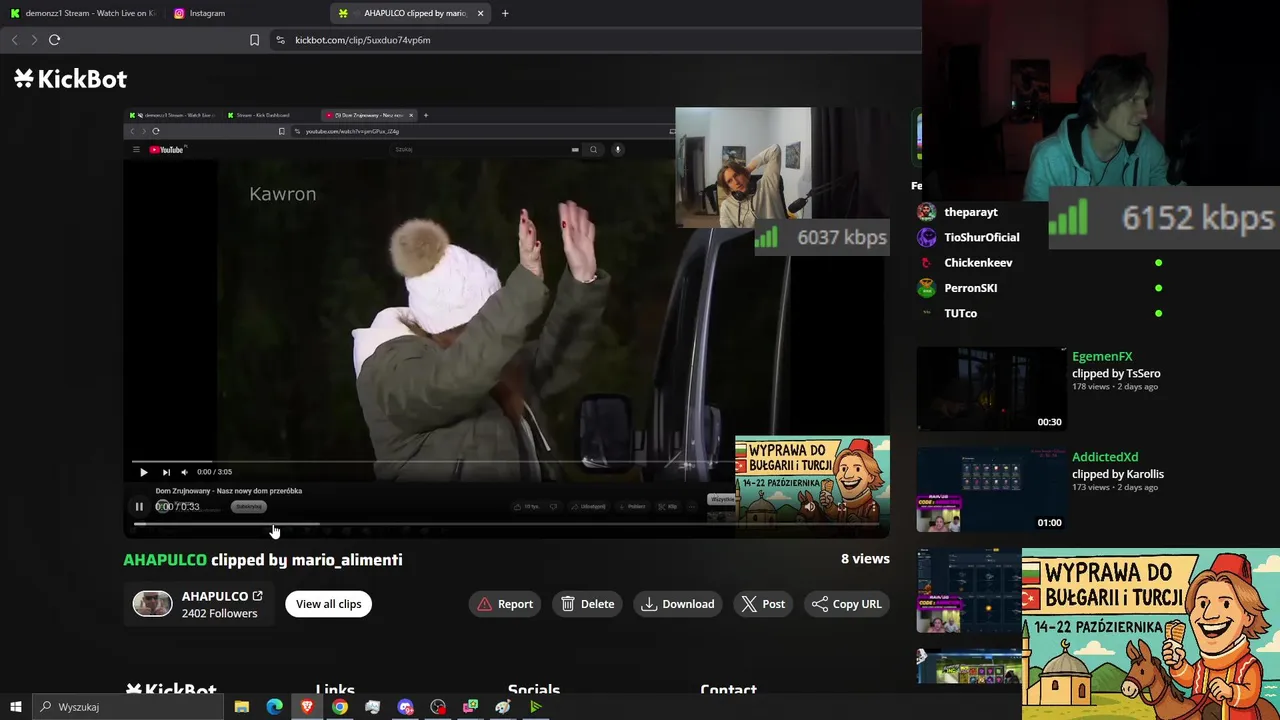Click the Wyszukaj taskbar search box
The height and width of the screenshot is (720, 1280).
tap(128, 707)
